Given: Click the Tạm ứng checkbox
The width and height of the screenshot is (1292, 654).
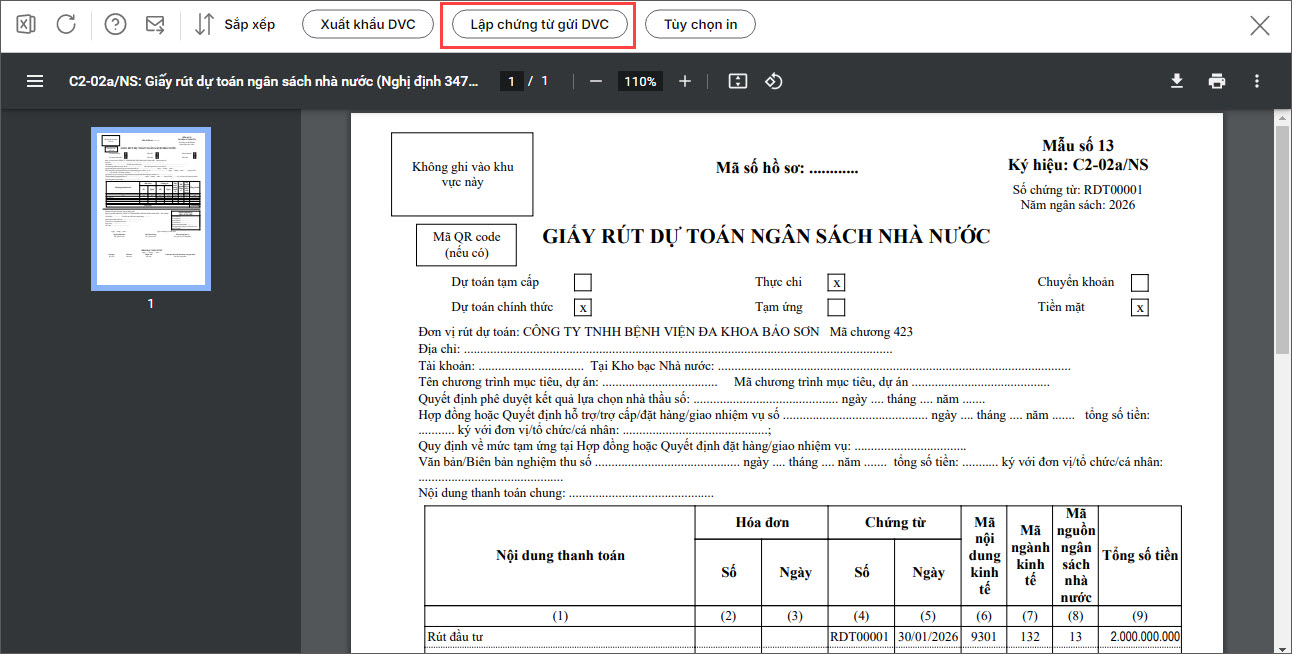Looking at the screenshot, I should pos(836,307).
